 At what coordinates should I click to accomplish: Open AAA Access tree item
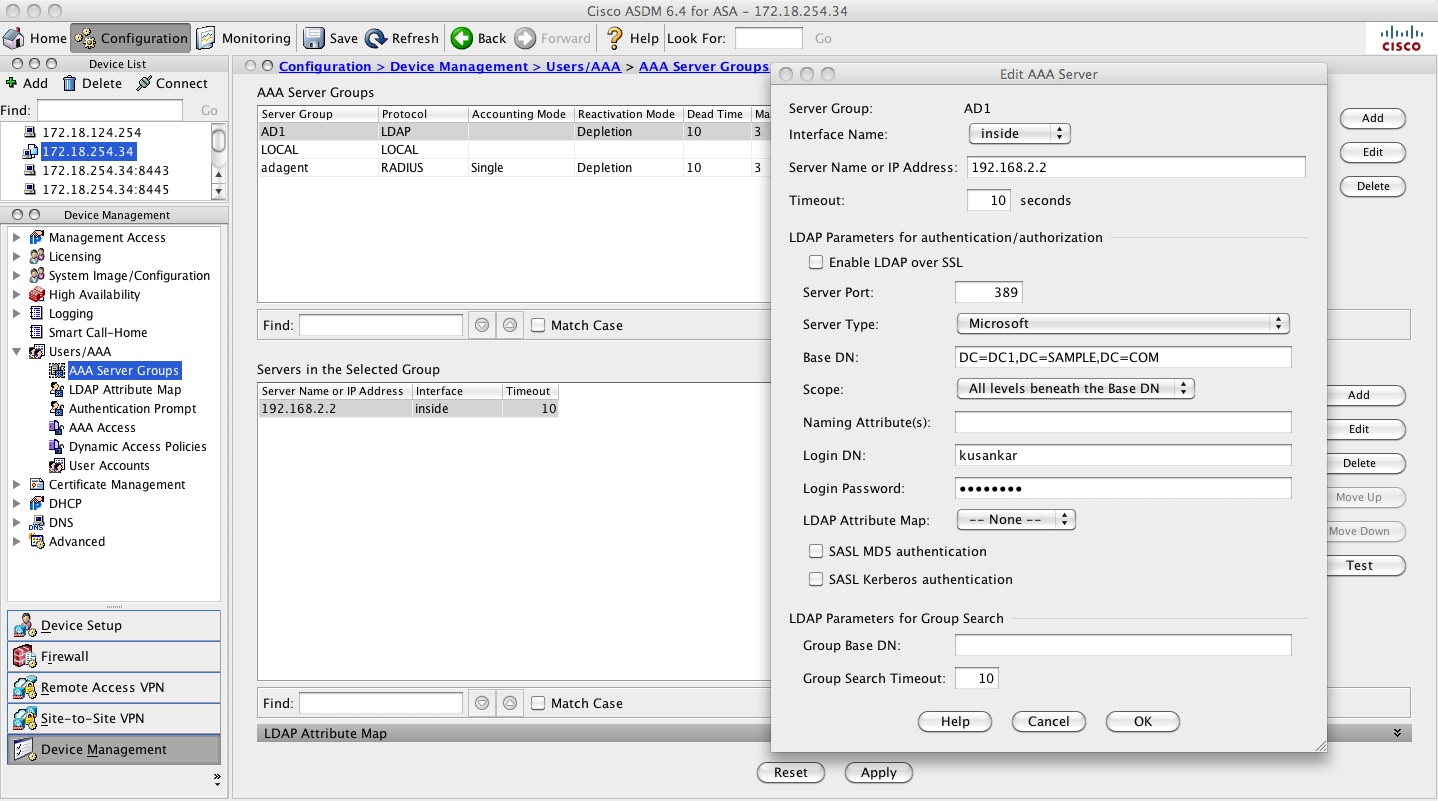[x=102, y=427]
